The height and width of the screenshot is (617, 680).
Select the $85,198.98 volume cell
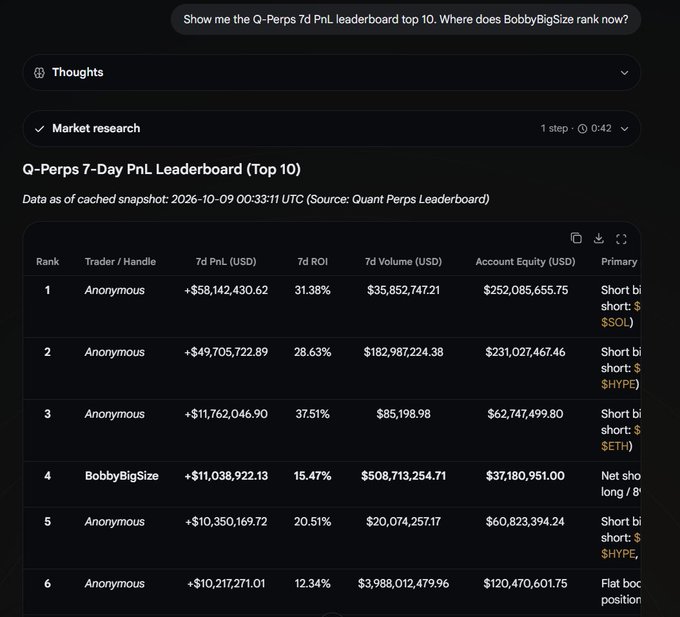coord(403,414)
